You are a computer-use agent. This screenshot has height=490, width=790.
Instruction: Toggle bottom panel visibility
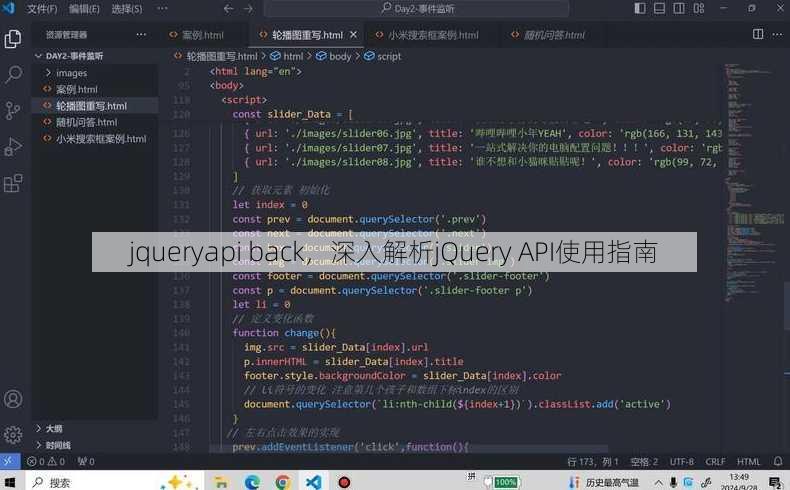pyautogui.click(x=660, y=8)
